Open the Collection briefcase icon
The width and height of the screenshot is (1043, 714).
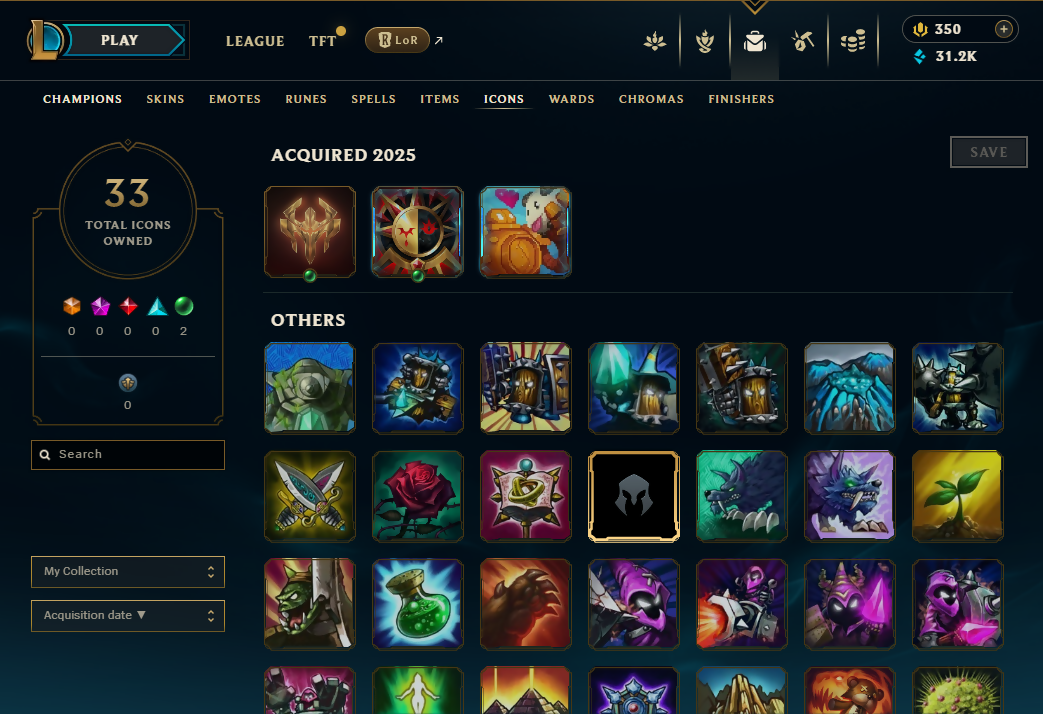pos(754,42)
